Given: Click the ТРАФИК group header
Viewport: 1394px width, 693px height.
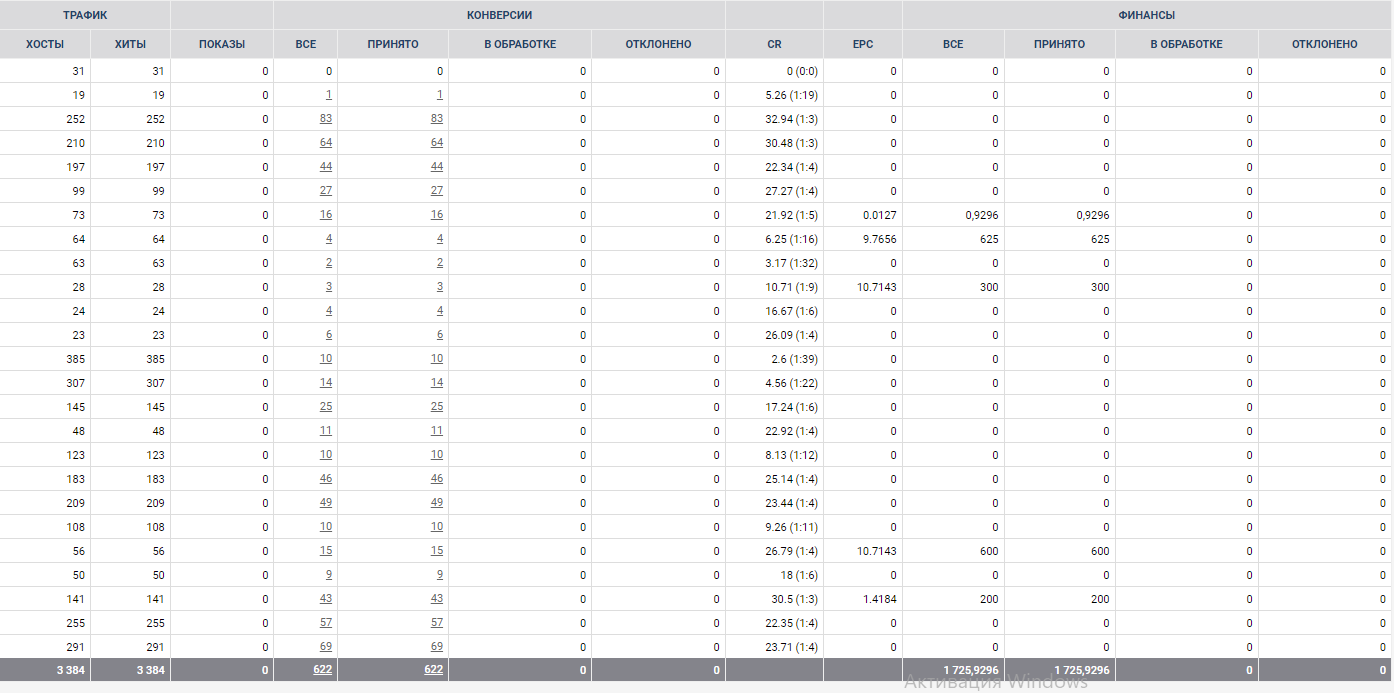Looking at the screenshot, I should [x=85, y=15].
